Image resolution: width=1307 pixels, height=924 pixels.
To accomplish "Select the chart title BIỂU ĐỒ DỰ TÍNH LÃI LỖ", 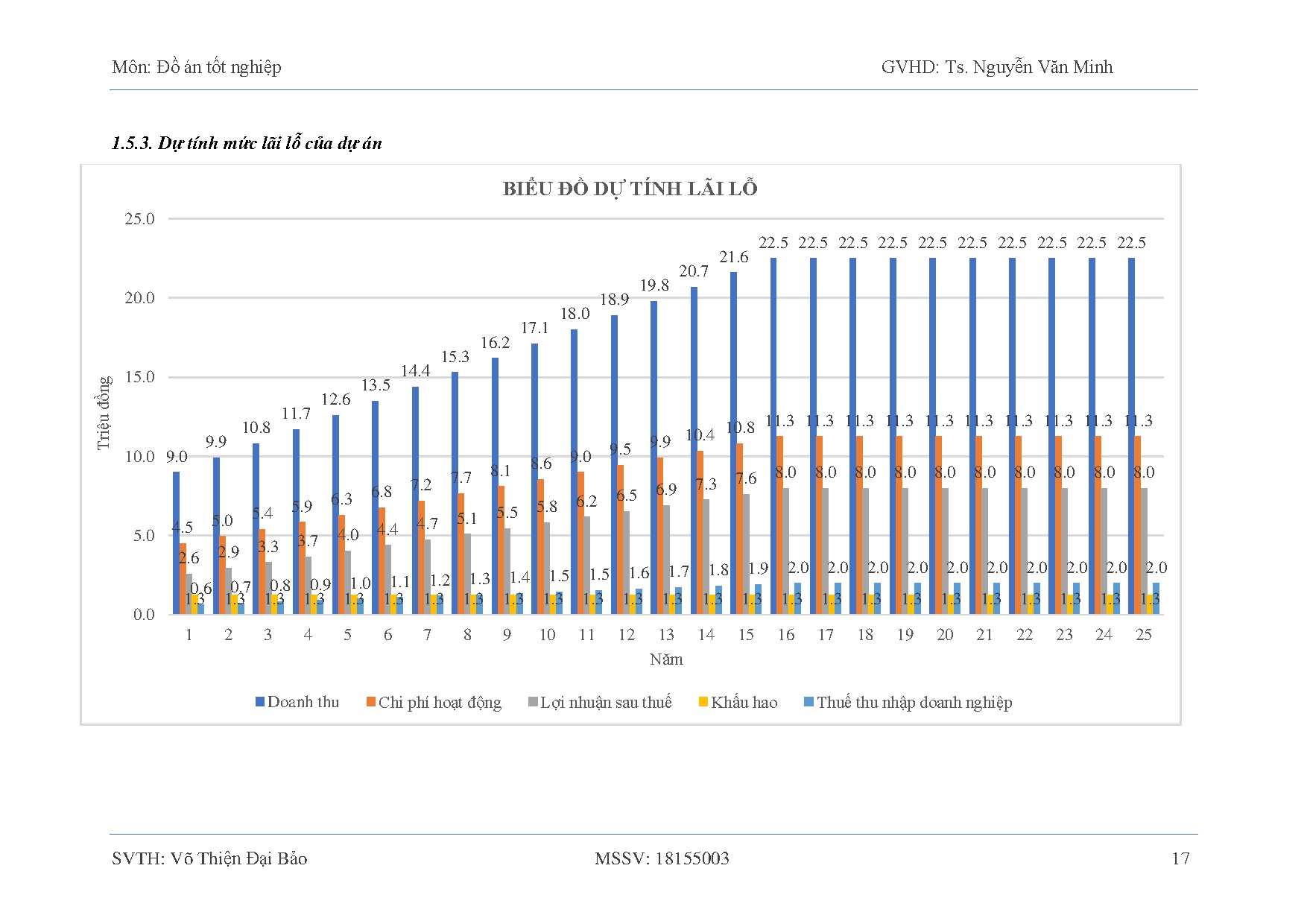I will click(630, 189).
